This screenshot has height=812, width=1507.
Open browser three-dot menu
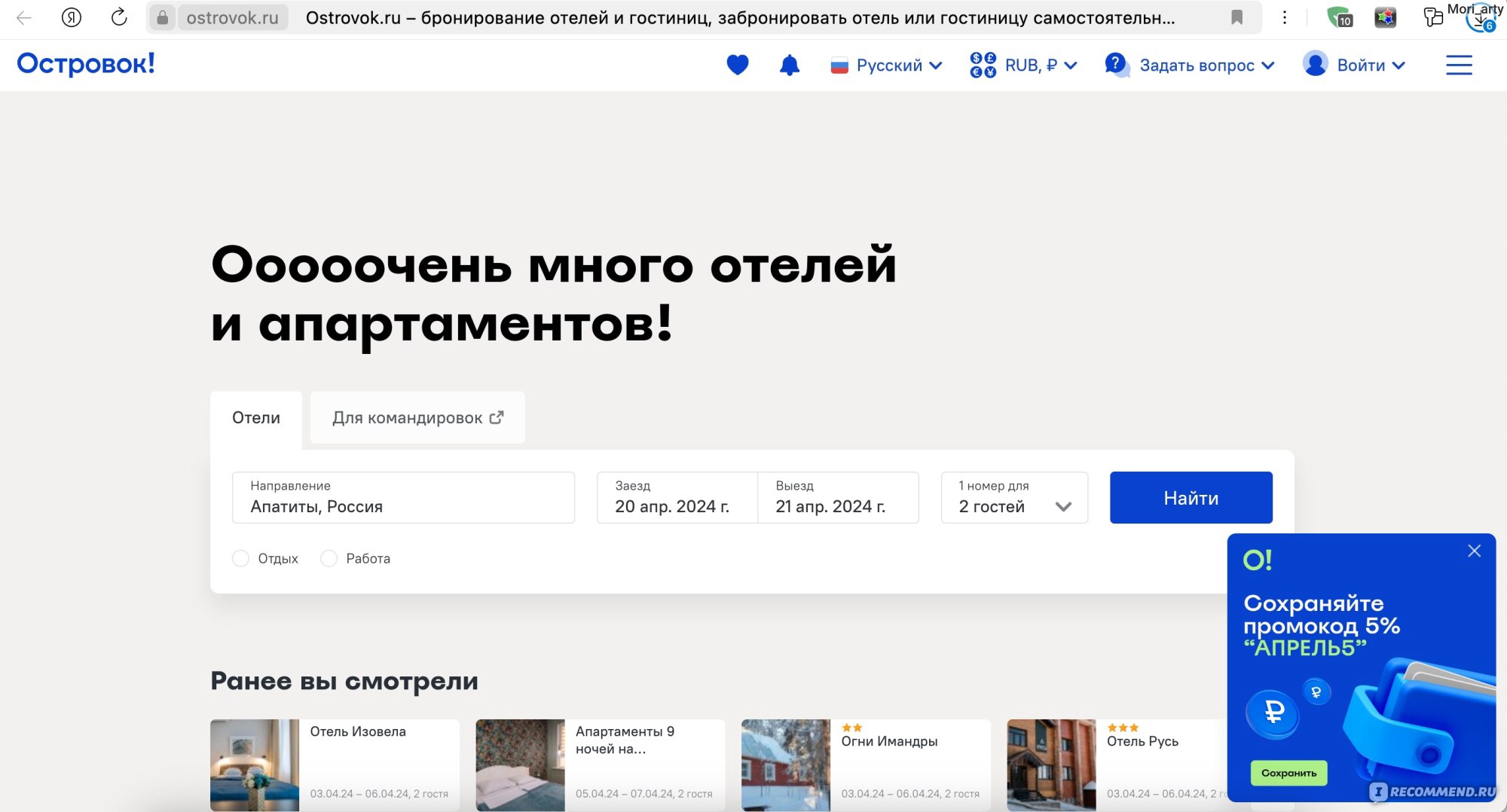click(1285, 17)
